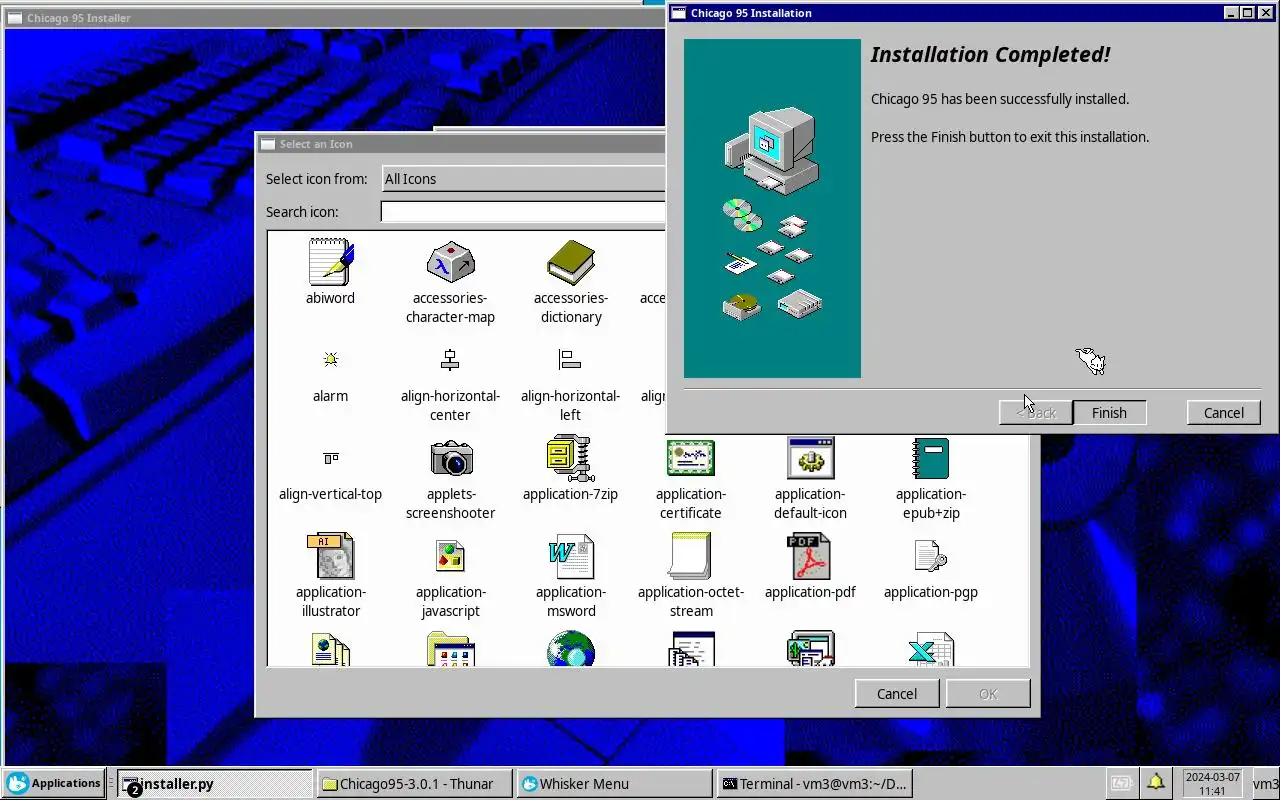The height and width of the screenshot is (800, 1280).
Task: Switch to Chicago95-3.0.1 Thunar taskbar window
Action: click(415, 784)
